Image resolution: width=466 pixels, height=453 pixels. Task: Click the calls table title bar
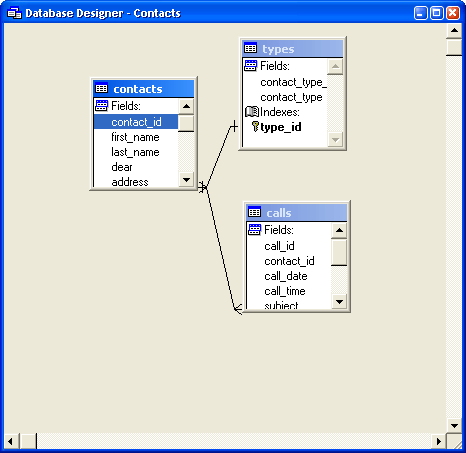297,212
